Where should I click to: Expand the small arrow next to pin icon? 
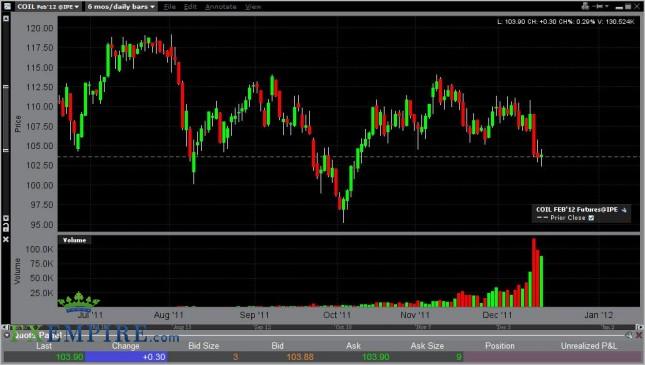coord(607,6)
